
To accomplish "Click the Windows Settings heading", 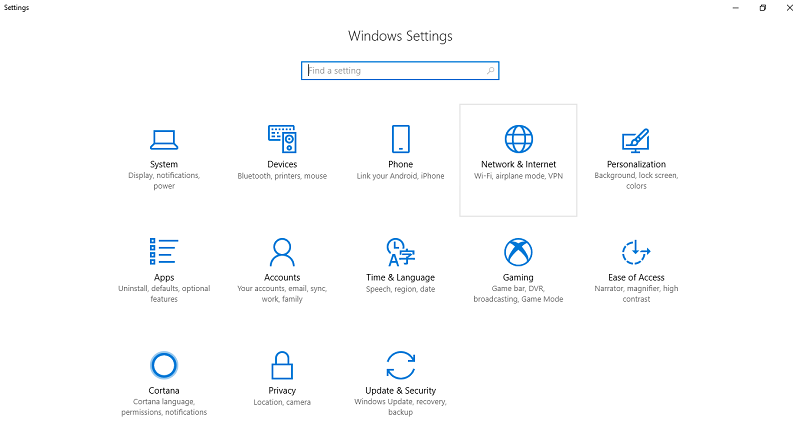I will 401,36.
